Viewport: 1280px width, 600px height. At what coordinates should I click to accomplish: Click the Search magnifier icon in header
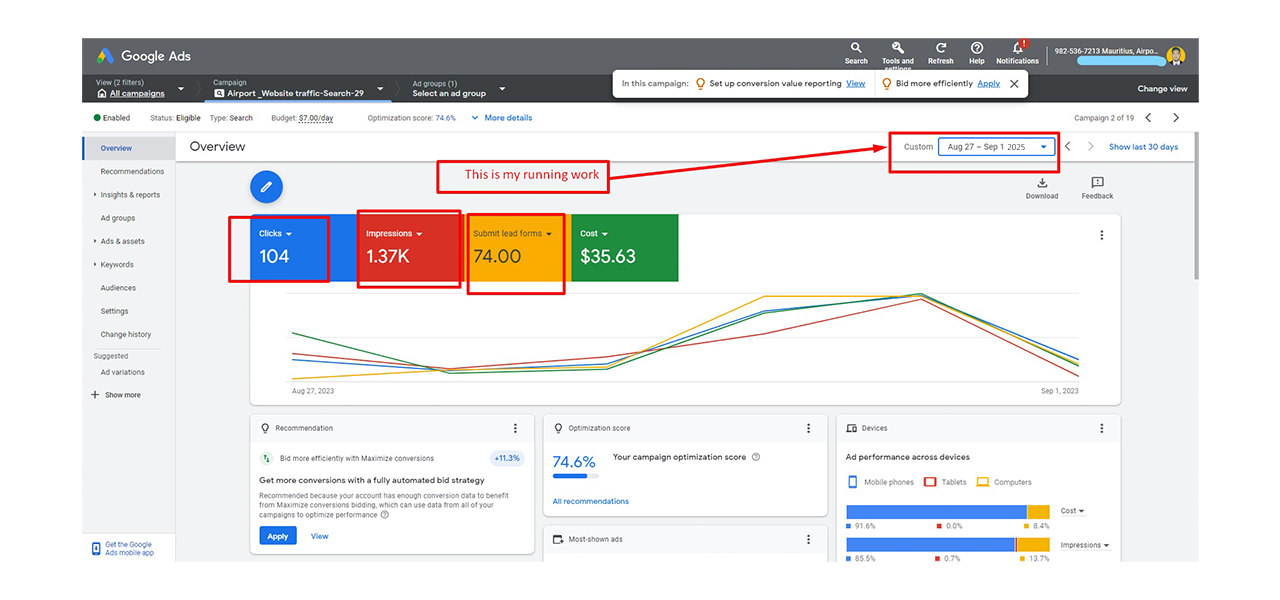856,48
